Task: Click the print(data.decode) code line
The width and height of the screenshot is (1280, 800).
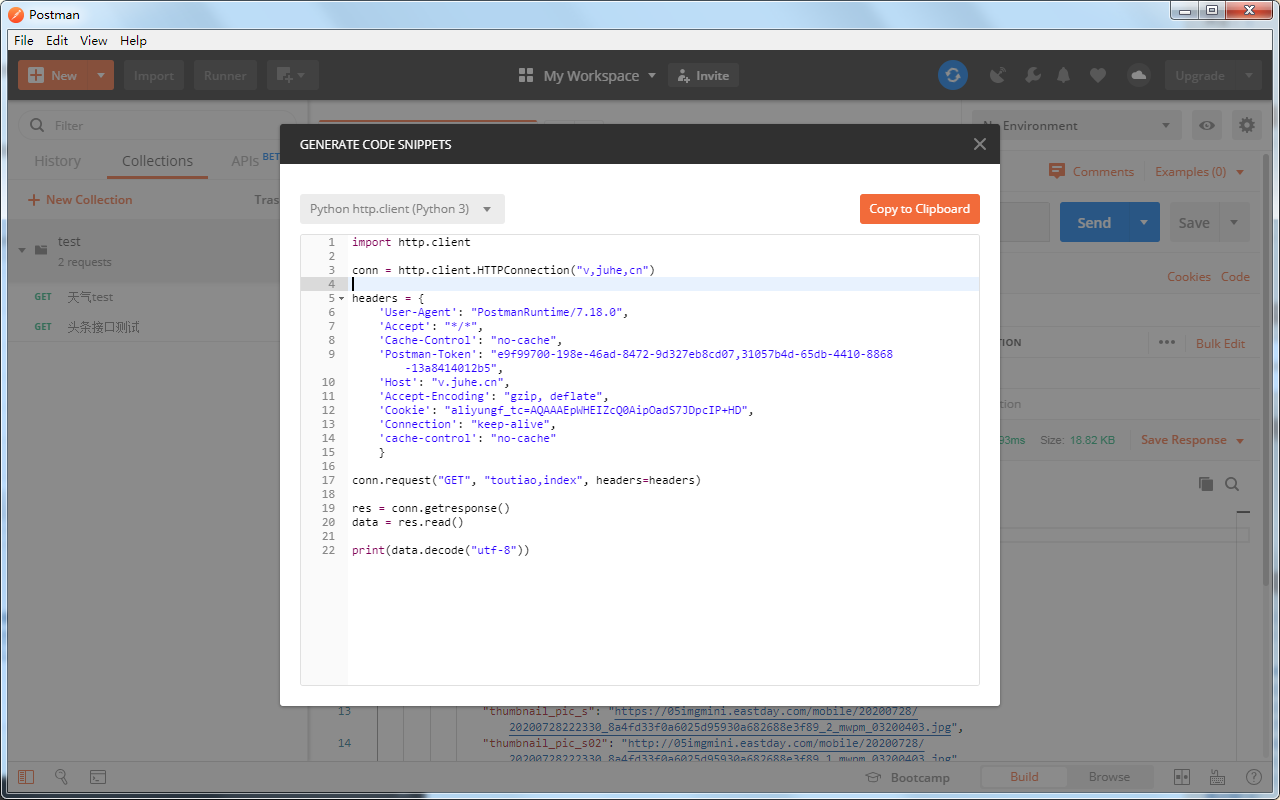Action: coord(440,550)
